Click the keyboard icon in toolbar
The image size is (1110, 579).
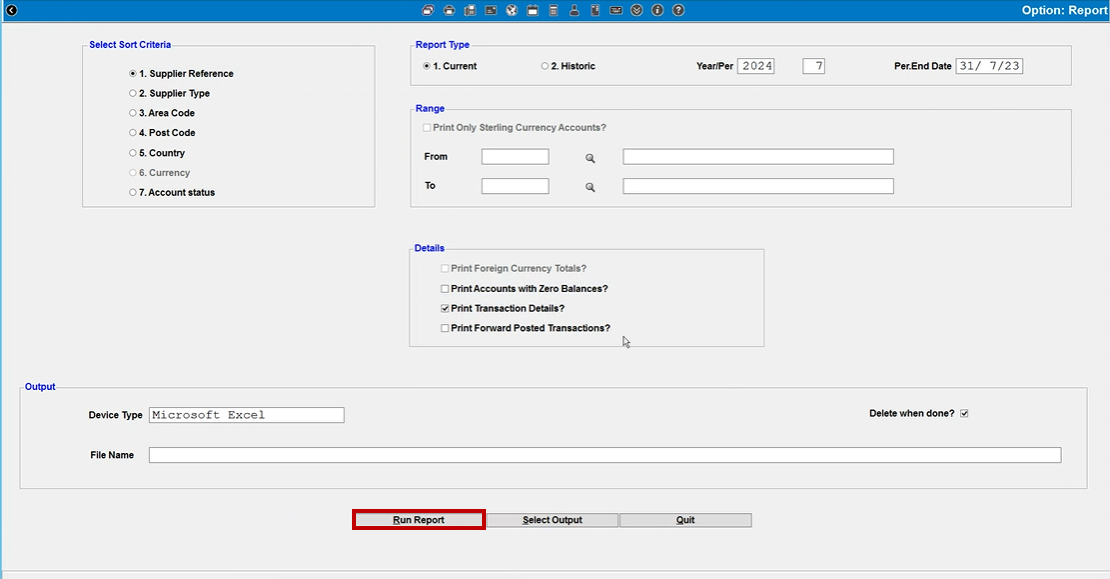[x=616, y=10]
